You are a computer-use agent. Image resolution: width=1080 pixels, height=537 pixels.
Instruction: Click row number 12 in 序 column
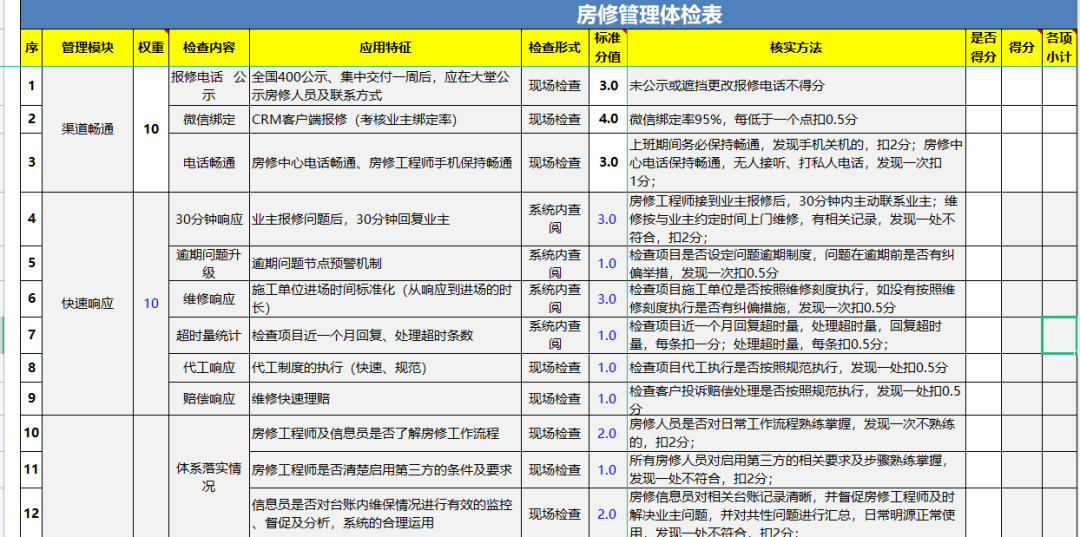pyautogui.click(x=32, y=513)
